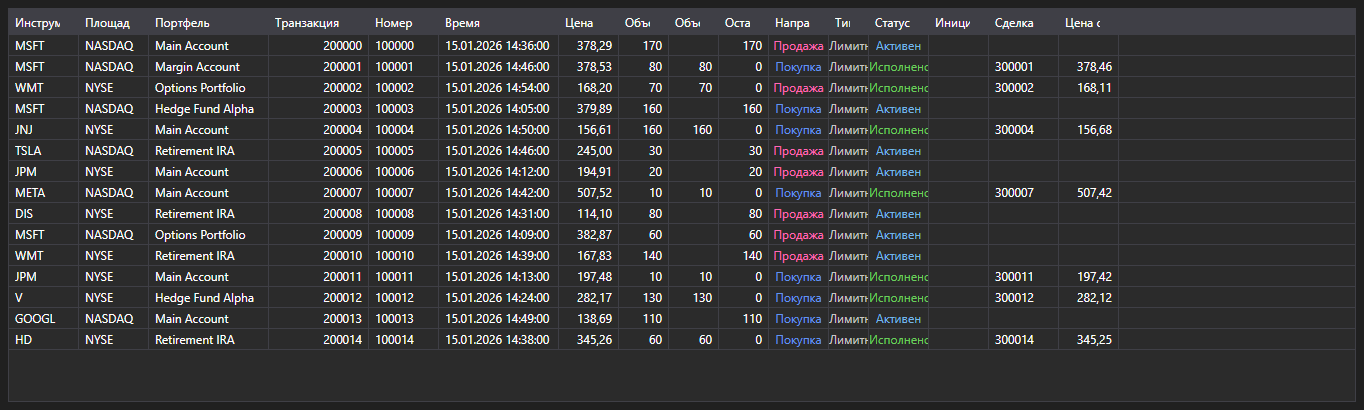
Task: Click order number 100010
Action: pyautogui.click(x=394, y=255)
